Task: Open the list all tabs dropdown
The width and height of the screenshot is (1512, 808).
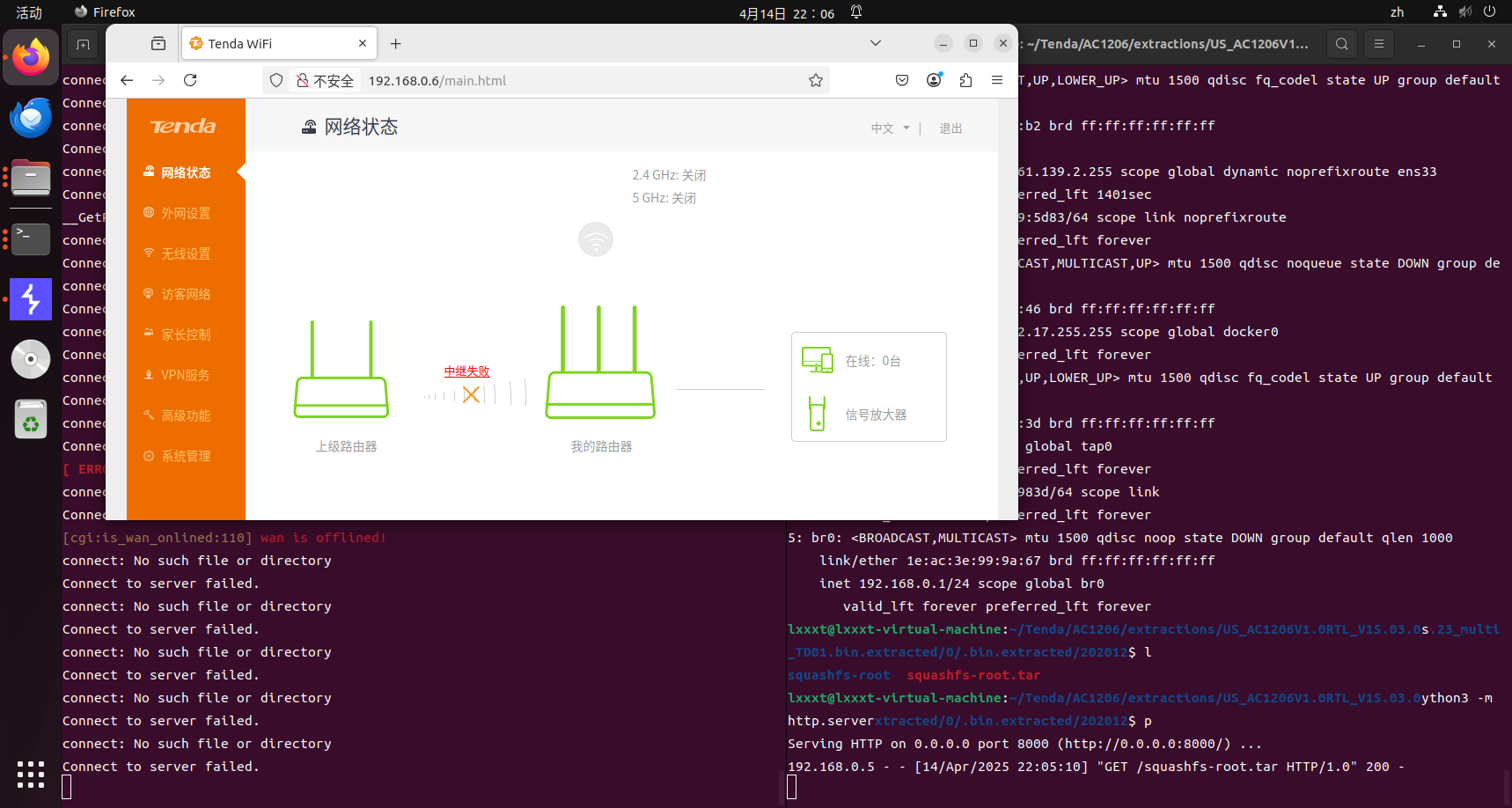Action: (x=876, y=43)
